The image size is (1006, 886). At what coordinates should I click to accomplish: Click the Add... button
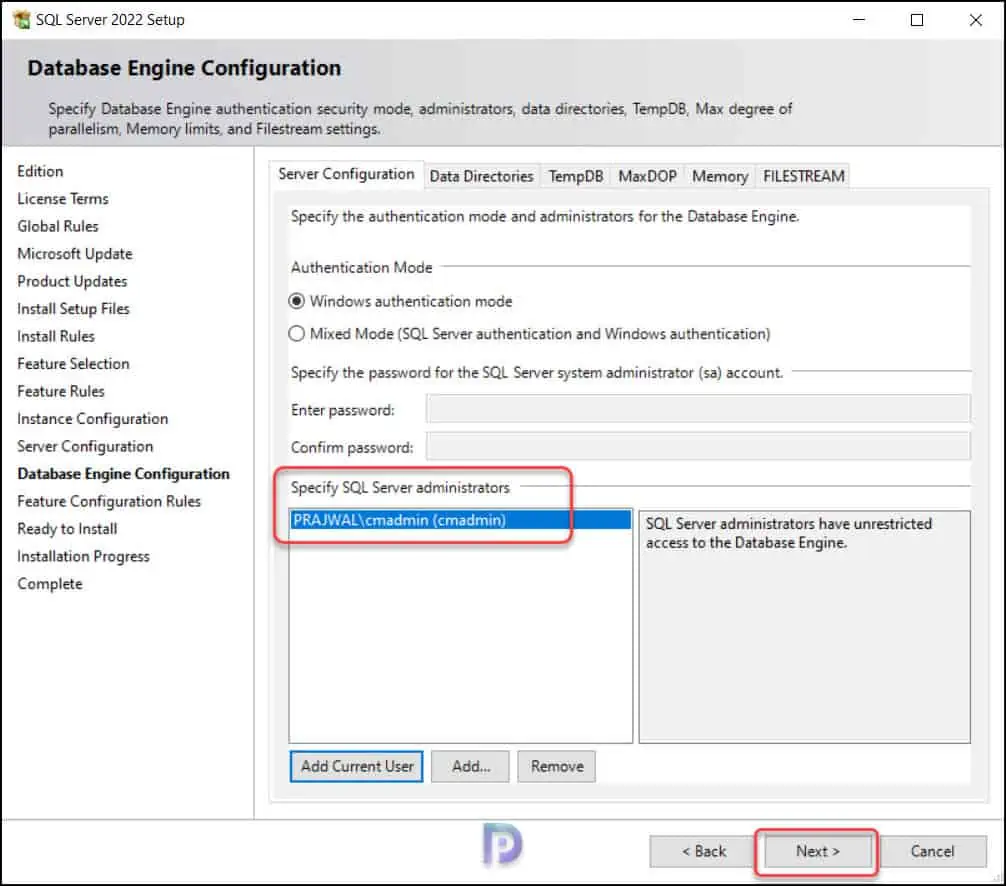pos(470,767)
